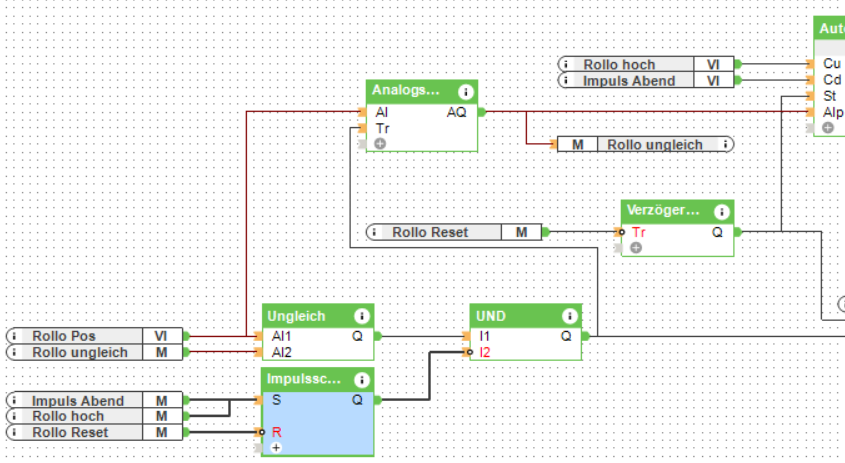Screen dimensions: 845x463
Task: Select Rollo Pos virtual input label
Action: pos(64,336)
